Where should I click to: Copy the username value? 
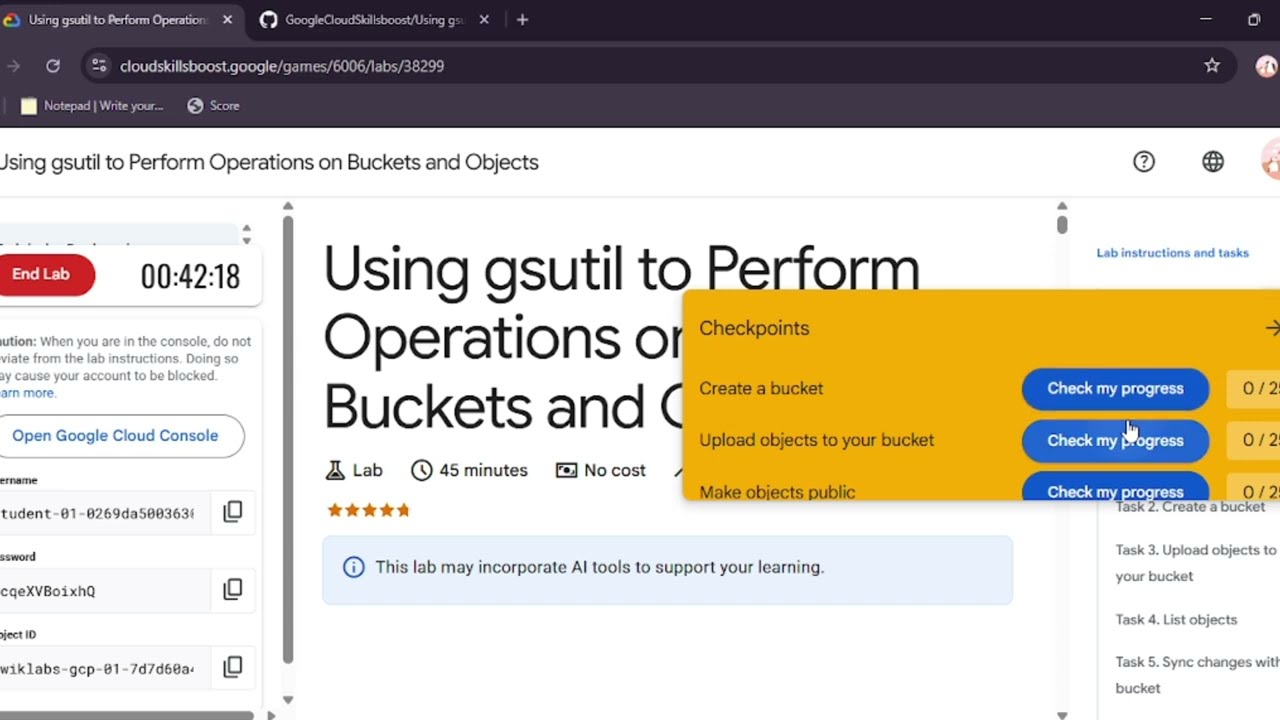pos(233,512)
